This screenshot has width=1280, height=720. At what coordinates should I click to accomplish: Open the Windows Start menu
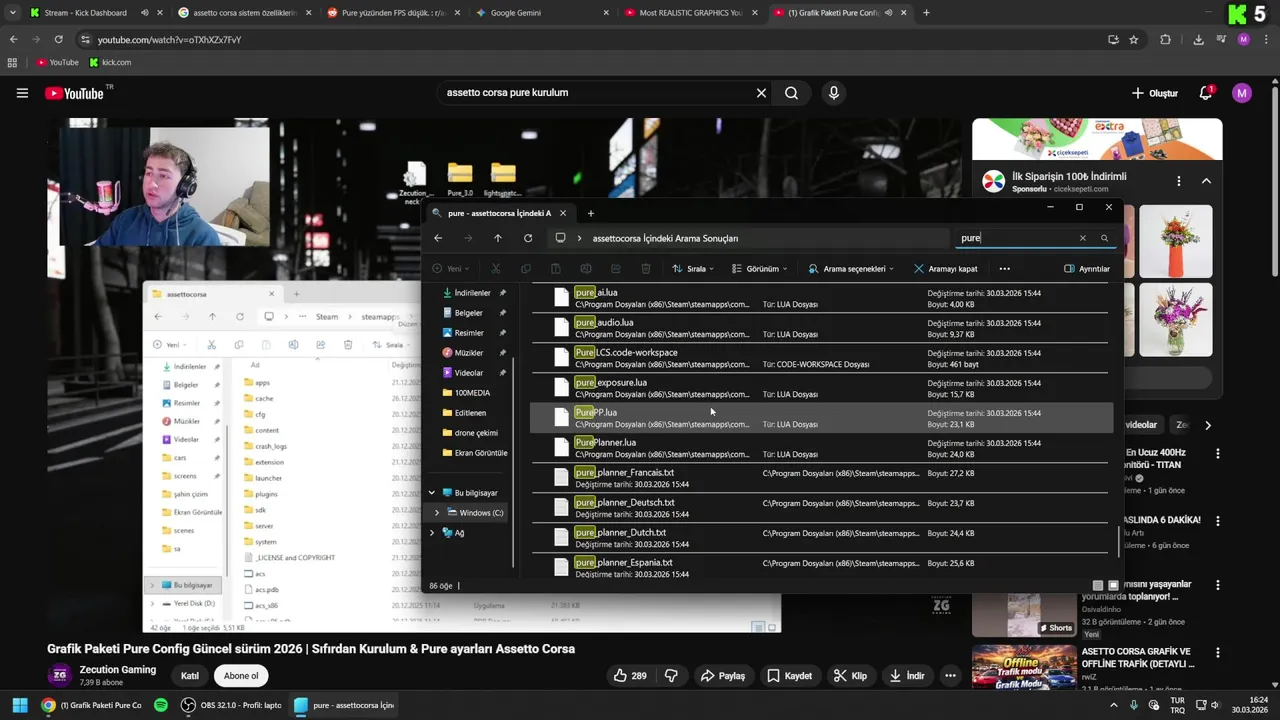[19, 705]
